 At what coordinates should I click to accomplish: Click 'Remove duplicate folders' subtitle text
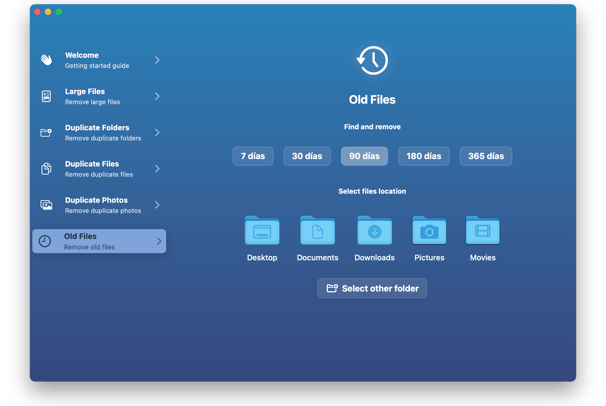tap(103, 138)
